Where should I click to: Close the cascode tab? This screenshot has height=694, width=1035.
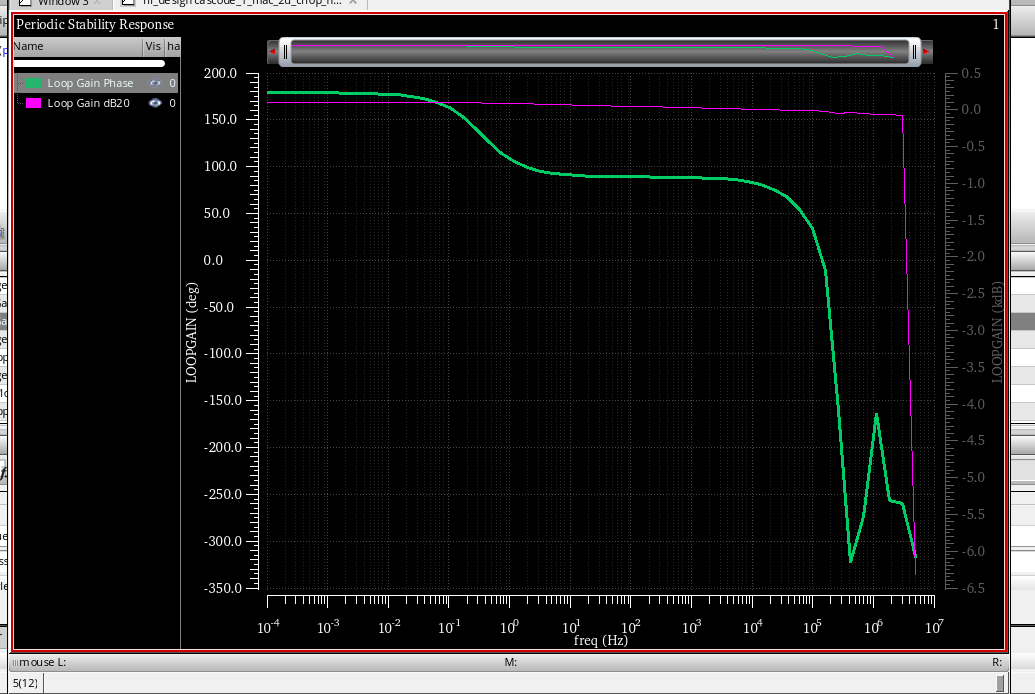(355, 4)
